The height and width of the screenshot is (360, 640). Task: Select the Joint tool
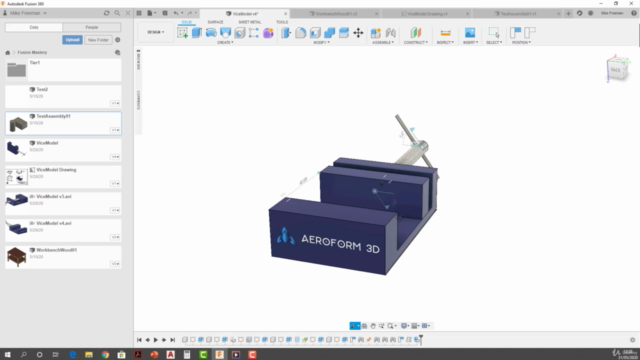tap(391, 33)
